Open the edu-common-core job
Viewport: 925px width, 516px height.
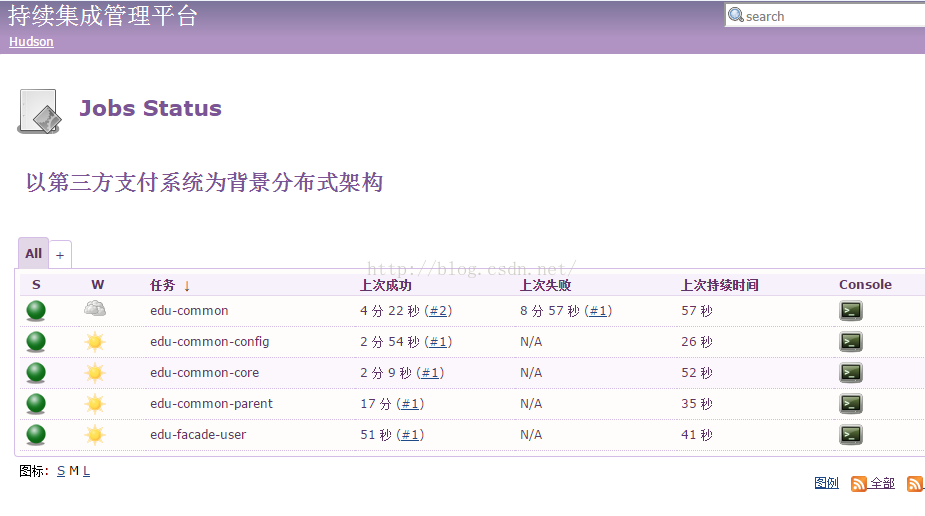pyautogui.click(x=204, y=373)
